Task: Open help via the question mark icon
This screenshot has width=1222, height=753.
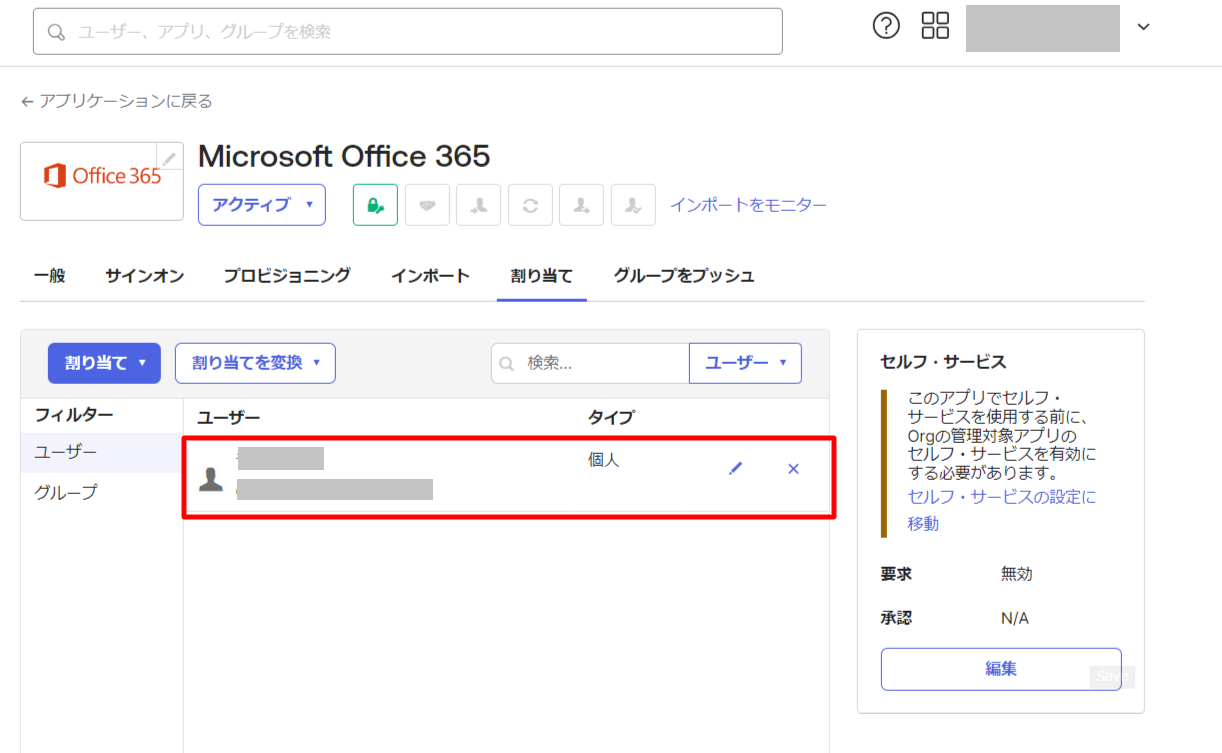Action: [x=886, y=27]
